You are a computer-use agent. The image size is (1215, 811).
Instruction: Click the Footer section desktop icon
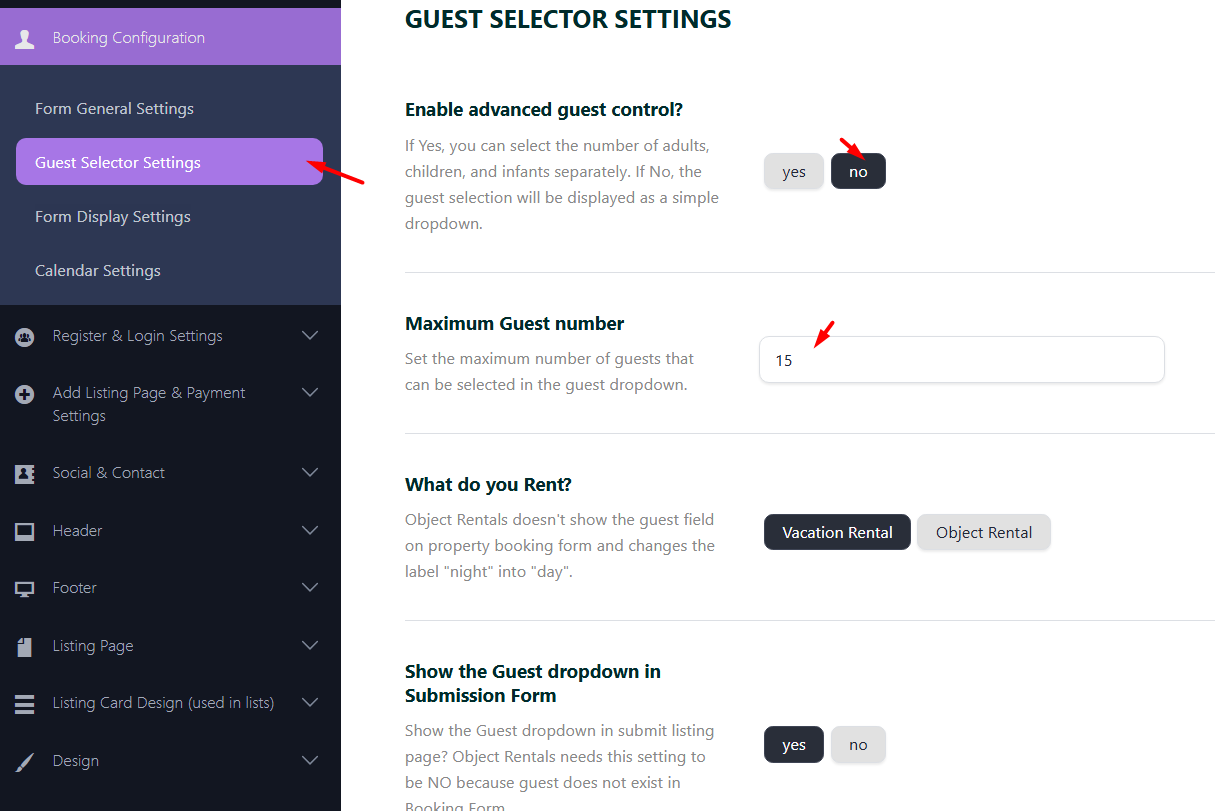click(25, 589)
